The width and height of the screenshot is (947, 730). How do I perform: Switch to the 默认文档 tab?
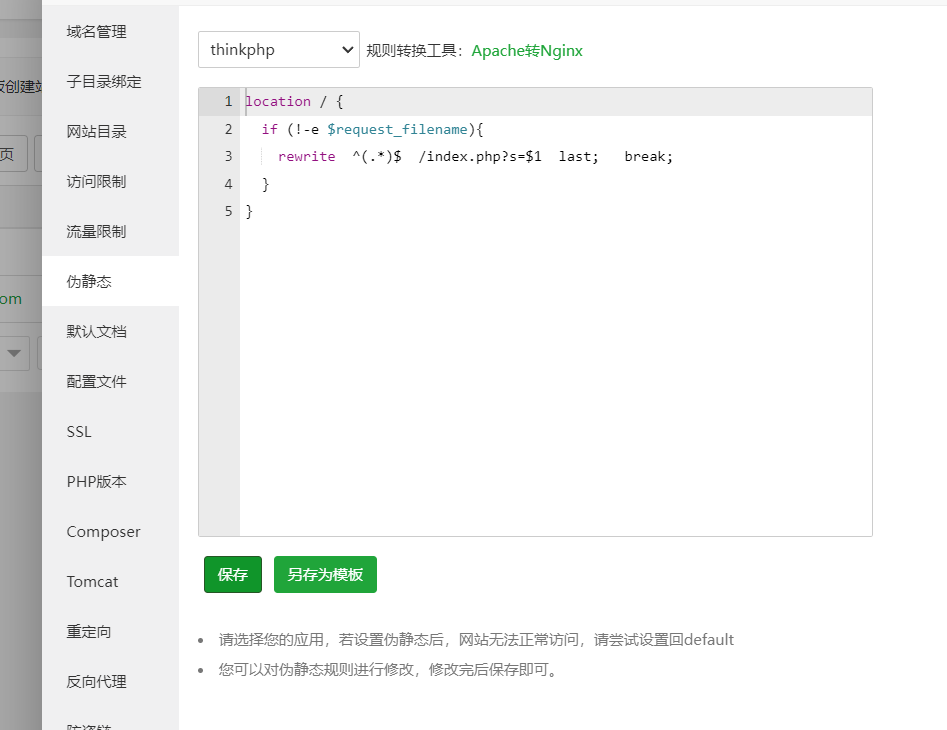pos(97,332)
